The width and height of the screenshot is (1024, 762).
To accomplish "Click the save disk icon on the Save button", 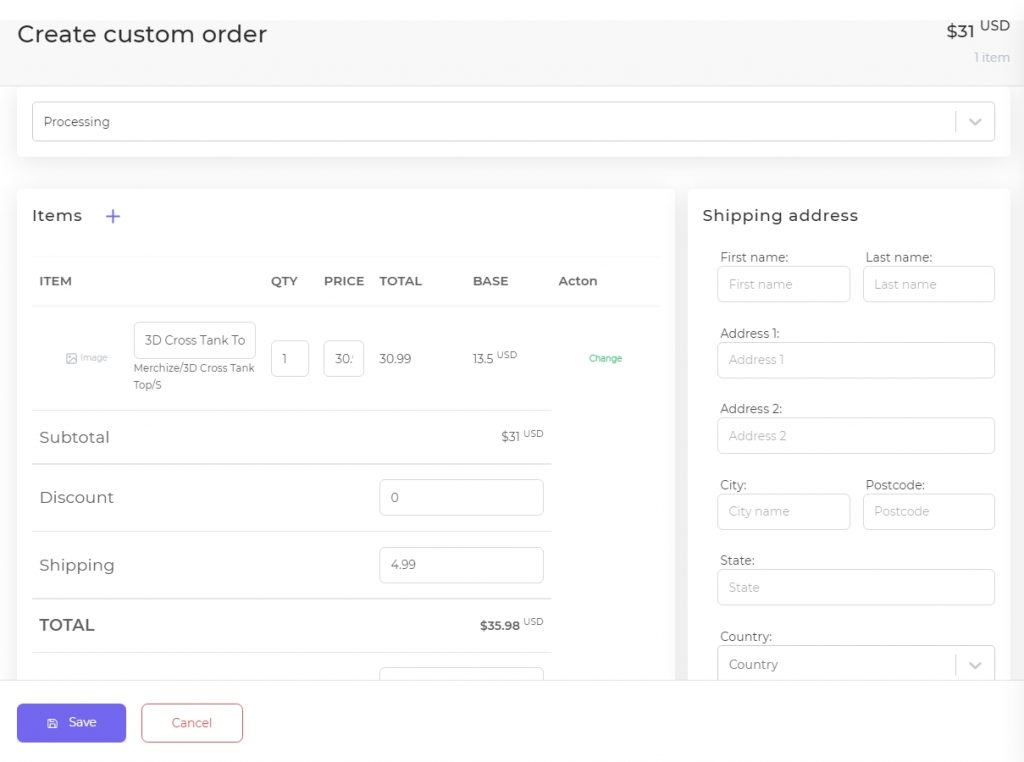I will [x=51, y=722].
